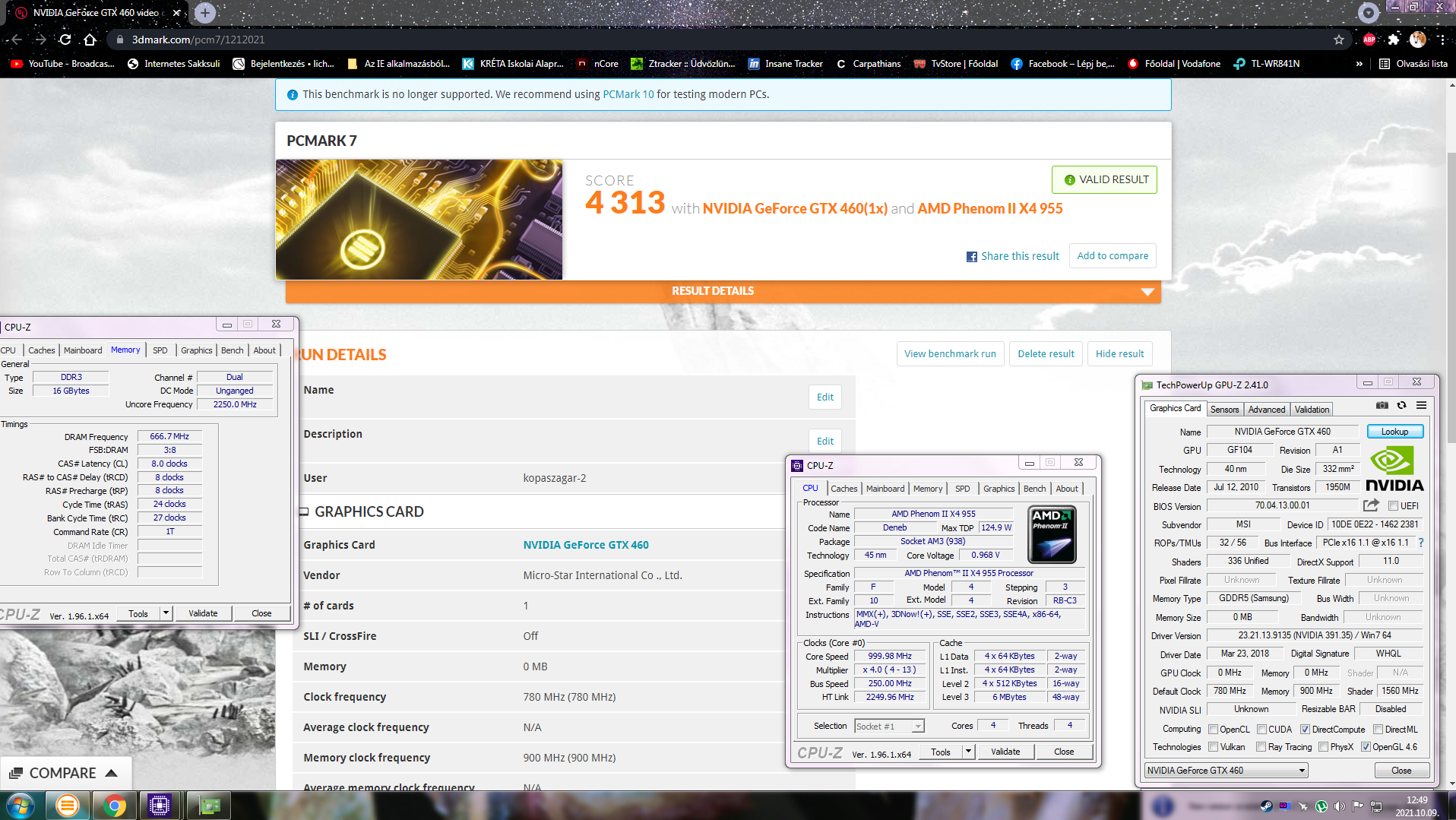Switch to the Advanced tab in GPU-Z
1456x820 pixels.
click(x=1267, y=409)
